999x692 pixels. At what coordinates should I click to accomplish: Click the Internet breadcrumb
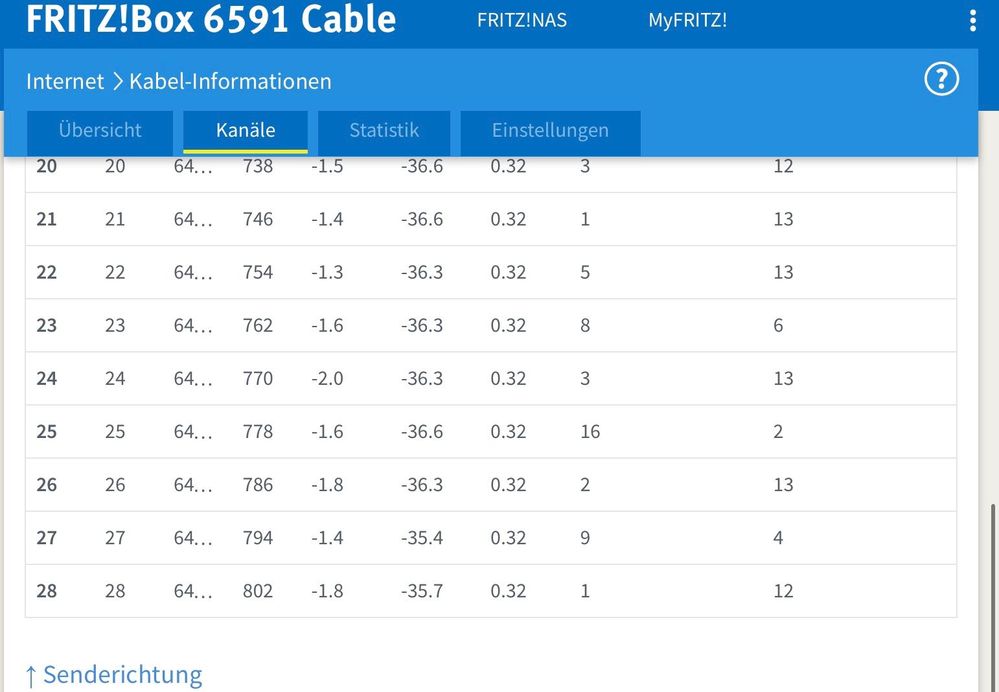tap(65, 81)
